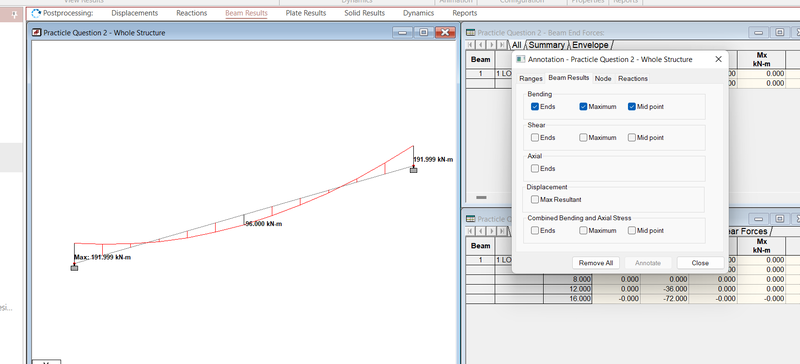This screenshot has width=800, height=364.
Task: Click Mx kN-m header in Beam End Forces table
Action: click(762, 59)
